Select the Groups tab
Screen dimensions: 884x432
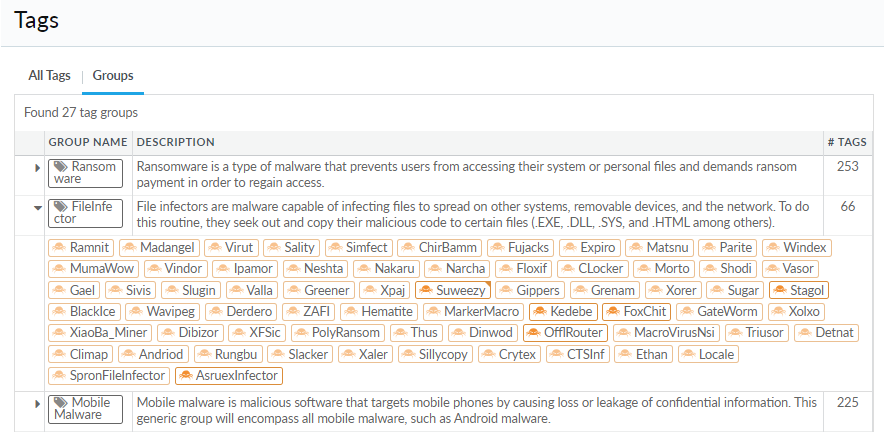[x=113, y=75]
